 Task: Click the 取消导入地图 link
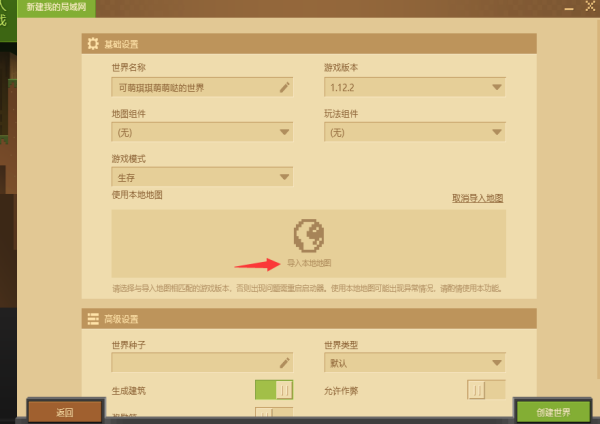477,198
